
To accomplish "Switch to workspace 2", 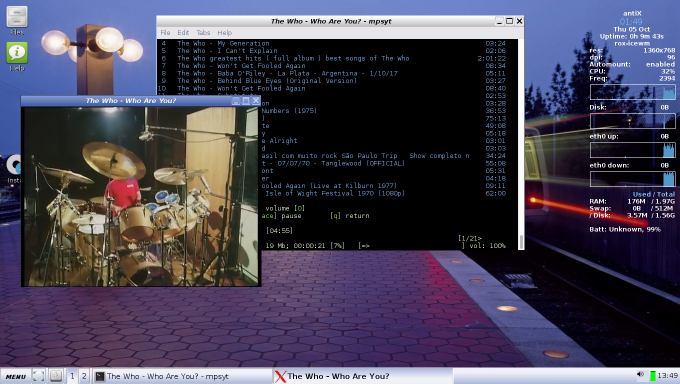I will pyautogui.click(x=84, y=376).
